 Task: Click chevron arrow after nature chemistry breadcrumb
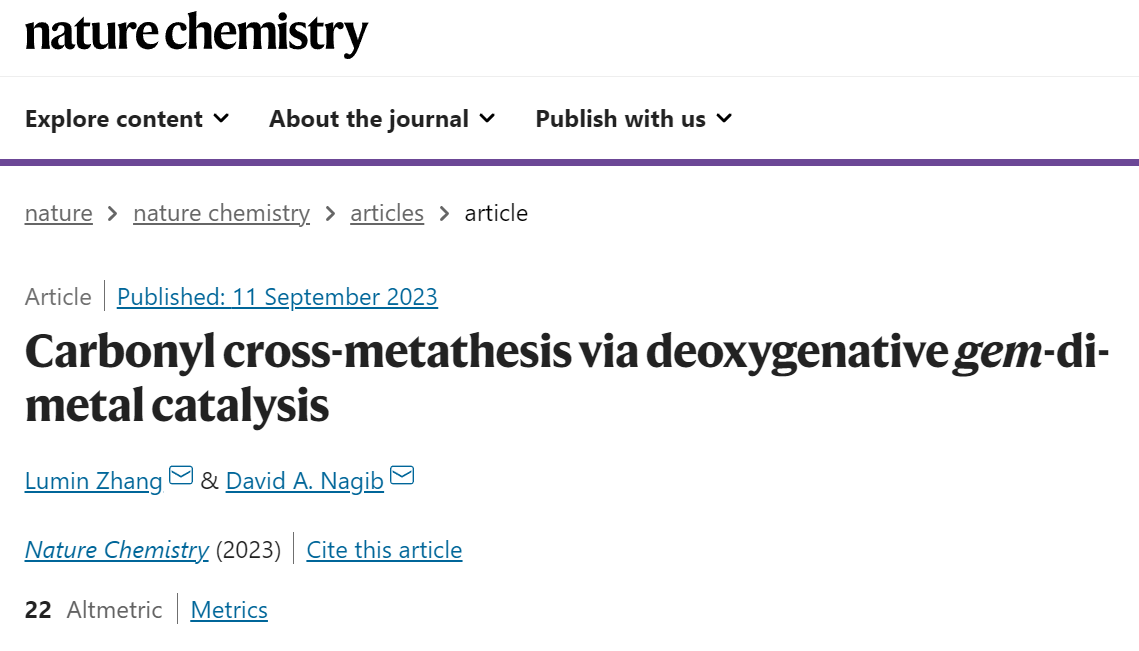coord(331,214)
